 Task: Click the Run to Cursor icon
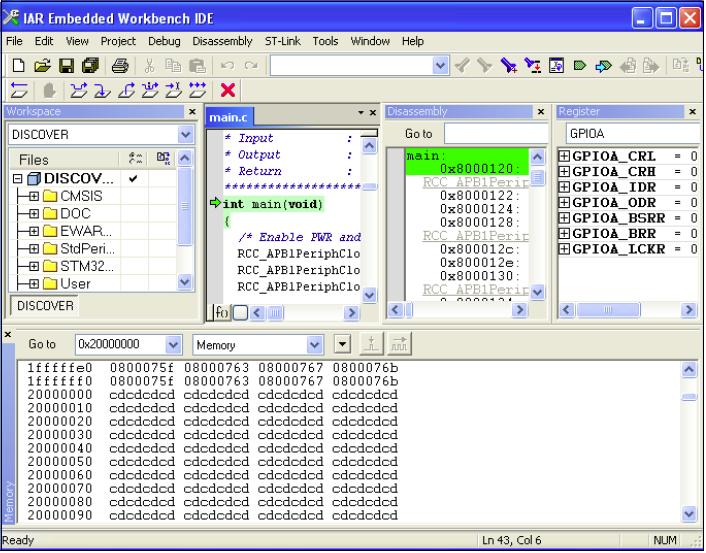173,90
